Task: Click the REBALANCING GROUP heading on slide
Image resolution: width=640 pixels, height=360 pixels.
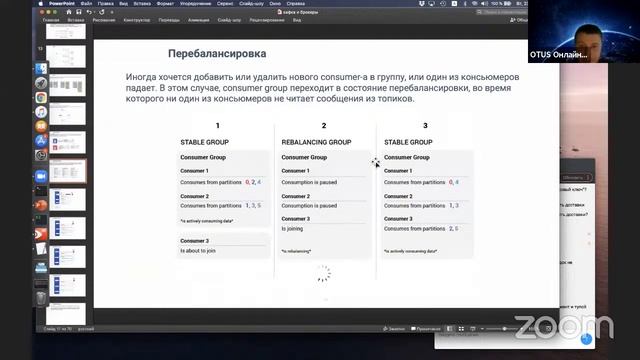Action: [x=316, y=142]
